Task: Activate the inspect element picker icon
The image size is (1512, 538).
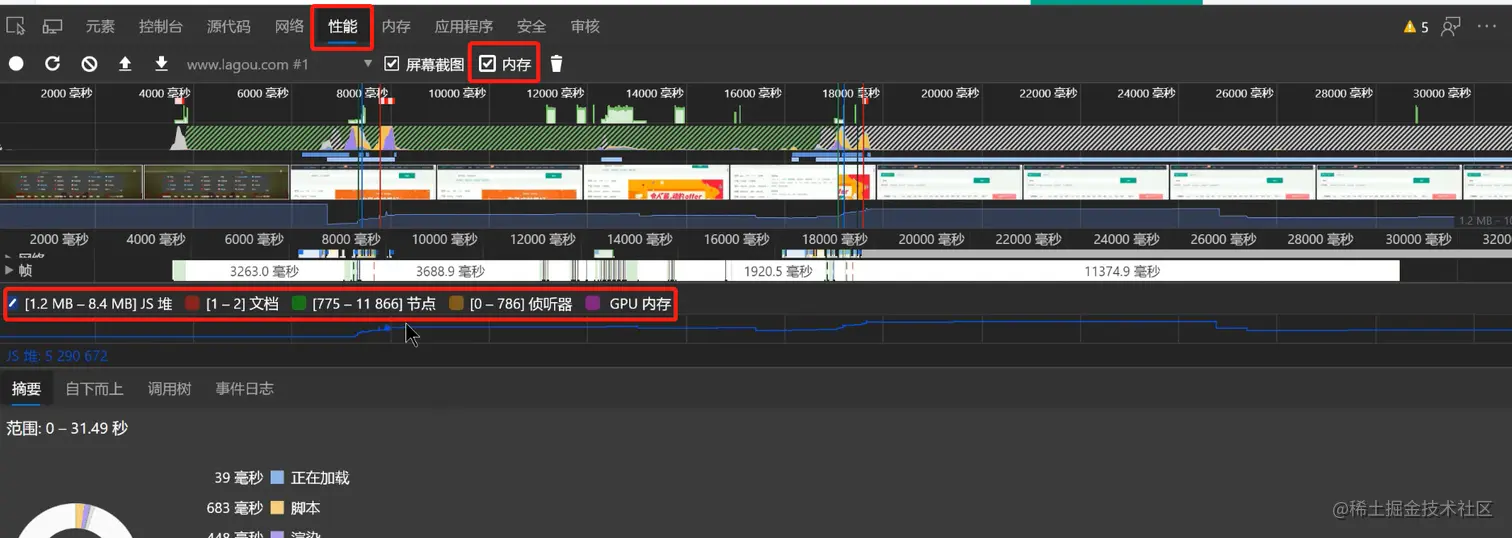Action: (x=15, y=27)
